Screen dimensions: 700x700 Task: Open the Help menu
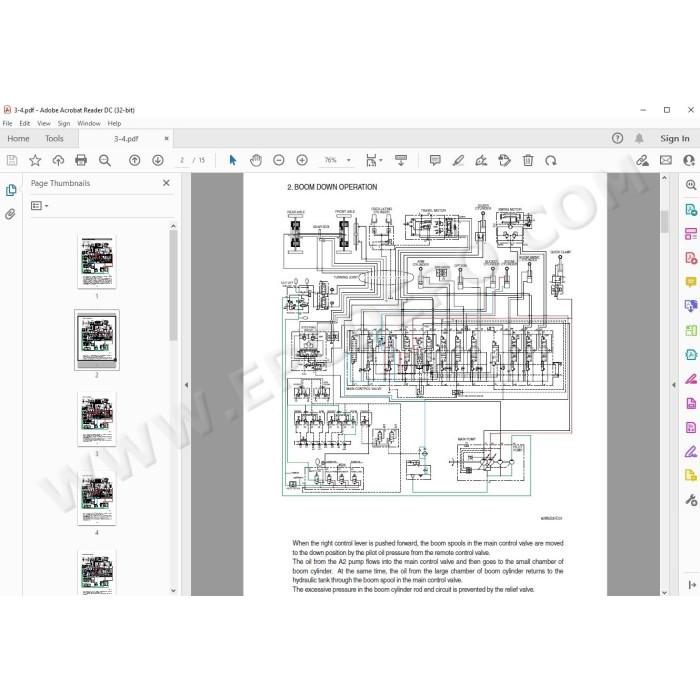click(114, 123)
